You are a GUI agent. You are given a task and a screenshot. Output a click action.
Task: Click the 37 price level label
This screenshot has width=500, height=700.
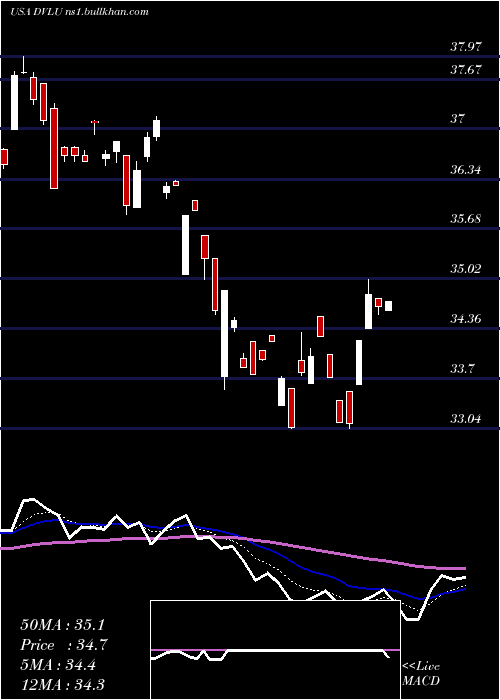click(x=458, y=119)
